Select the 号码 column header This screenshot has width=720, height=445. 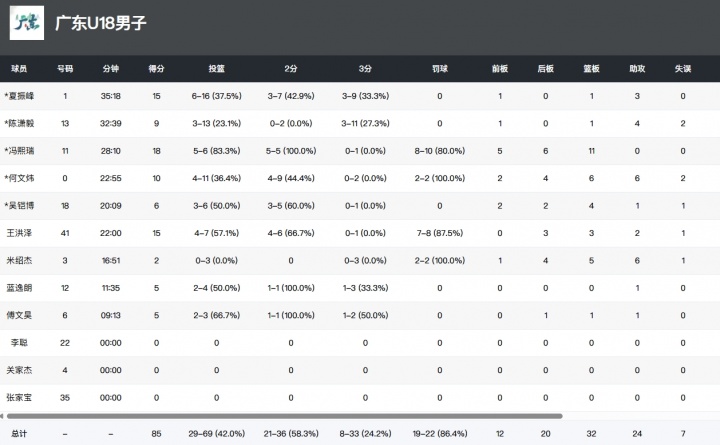point(65,69)
